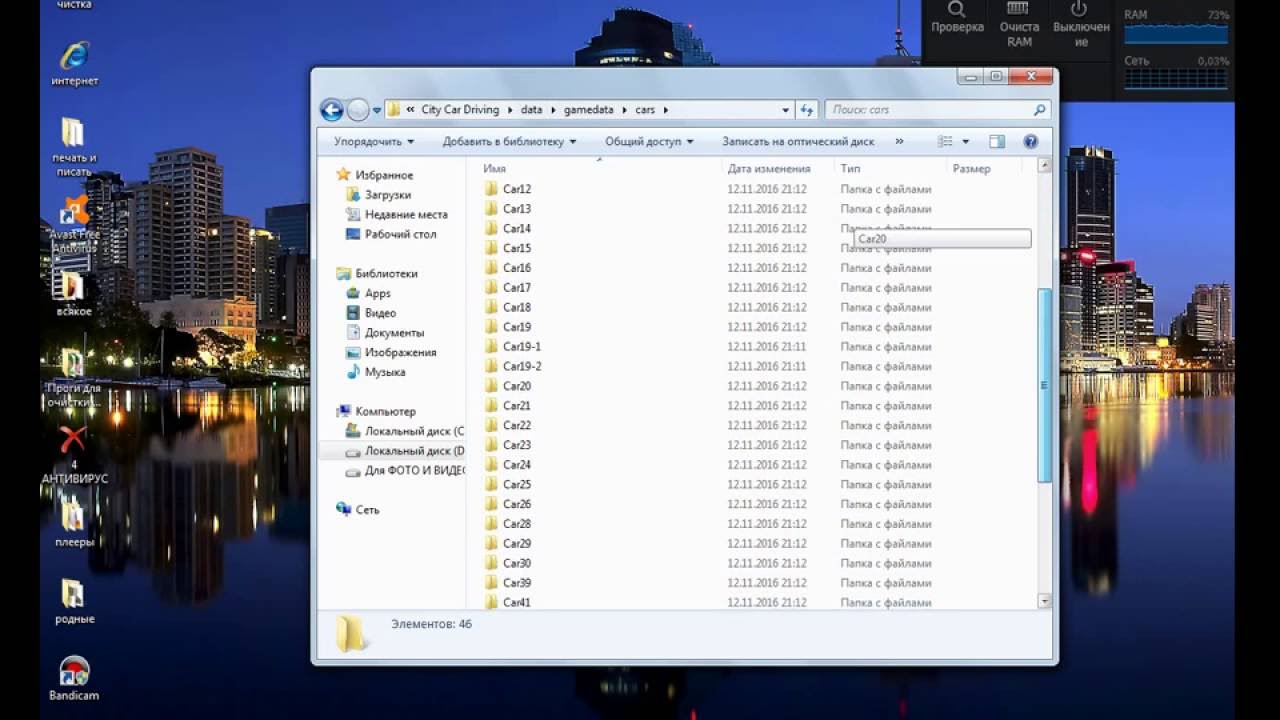Select the Car19-2 folder
The height and width of the screenshot is (720, 1280).
(522, 366)
